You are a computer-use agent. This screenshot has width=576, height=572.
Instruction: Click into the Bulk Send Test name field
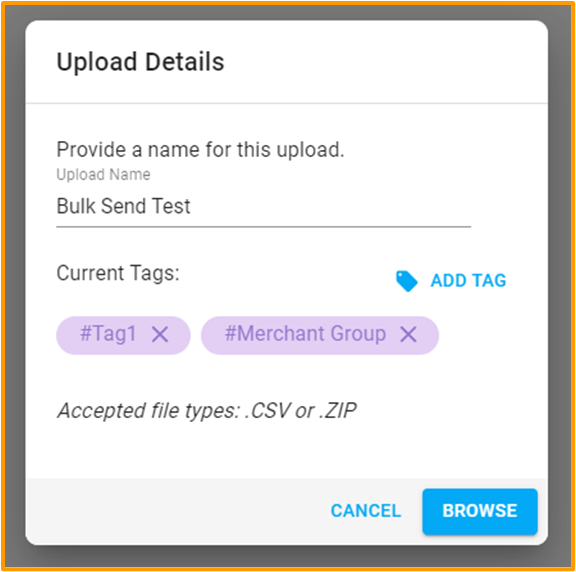point(263,206)
